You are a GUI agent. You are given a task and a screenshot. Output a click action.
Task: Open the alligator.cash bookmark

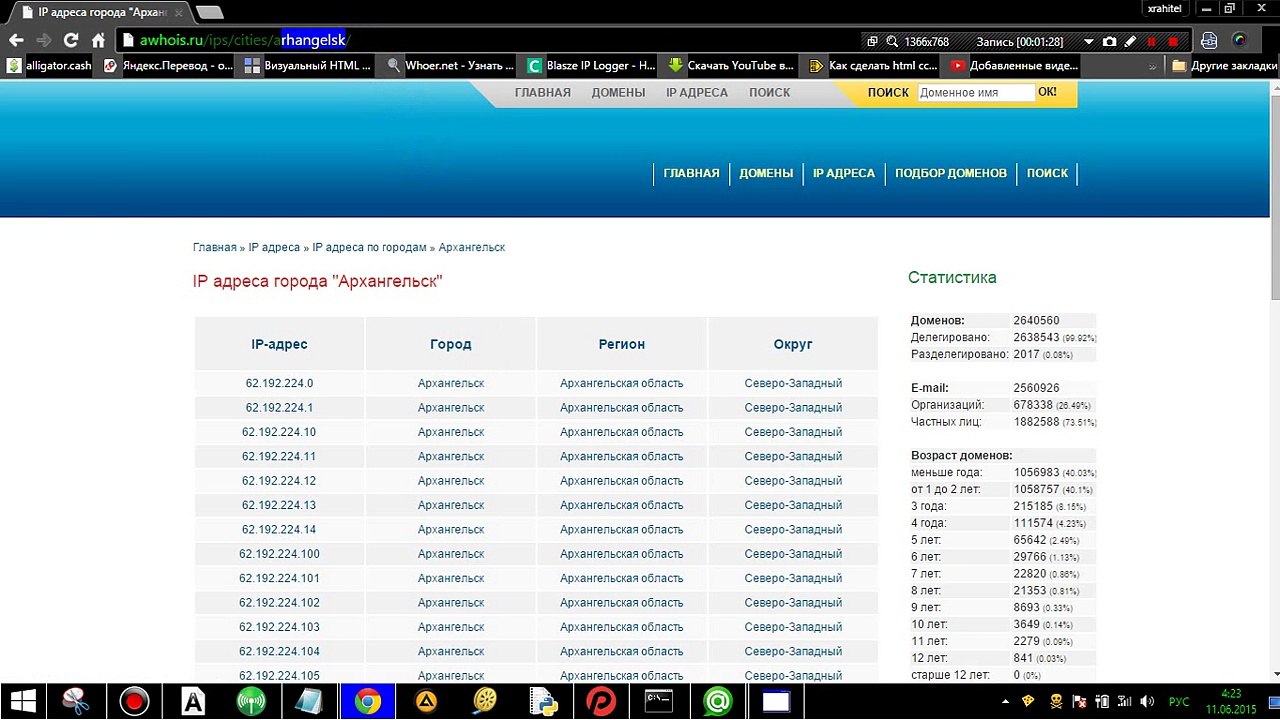50,66
